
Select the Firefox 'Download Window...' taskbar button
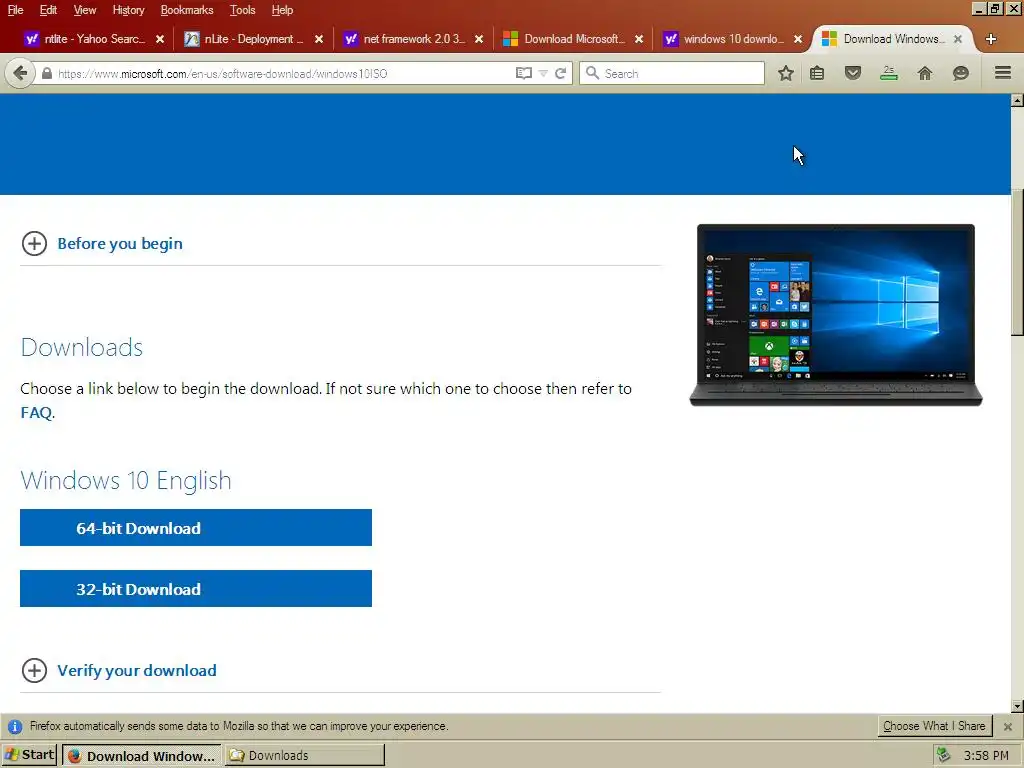142,756
